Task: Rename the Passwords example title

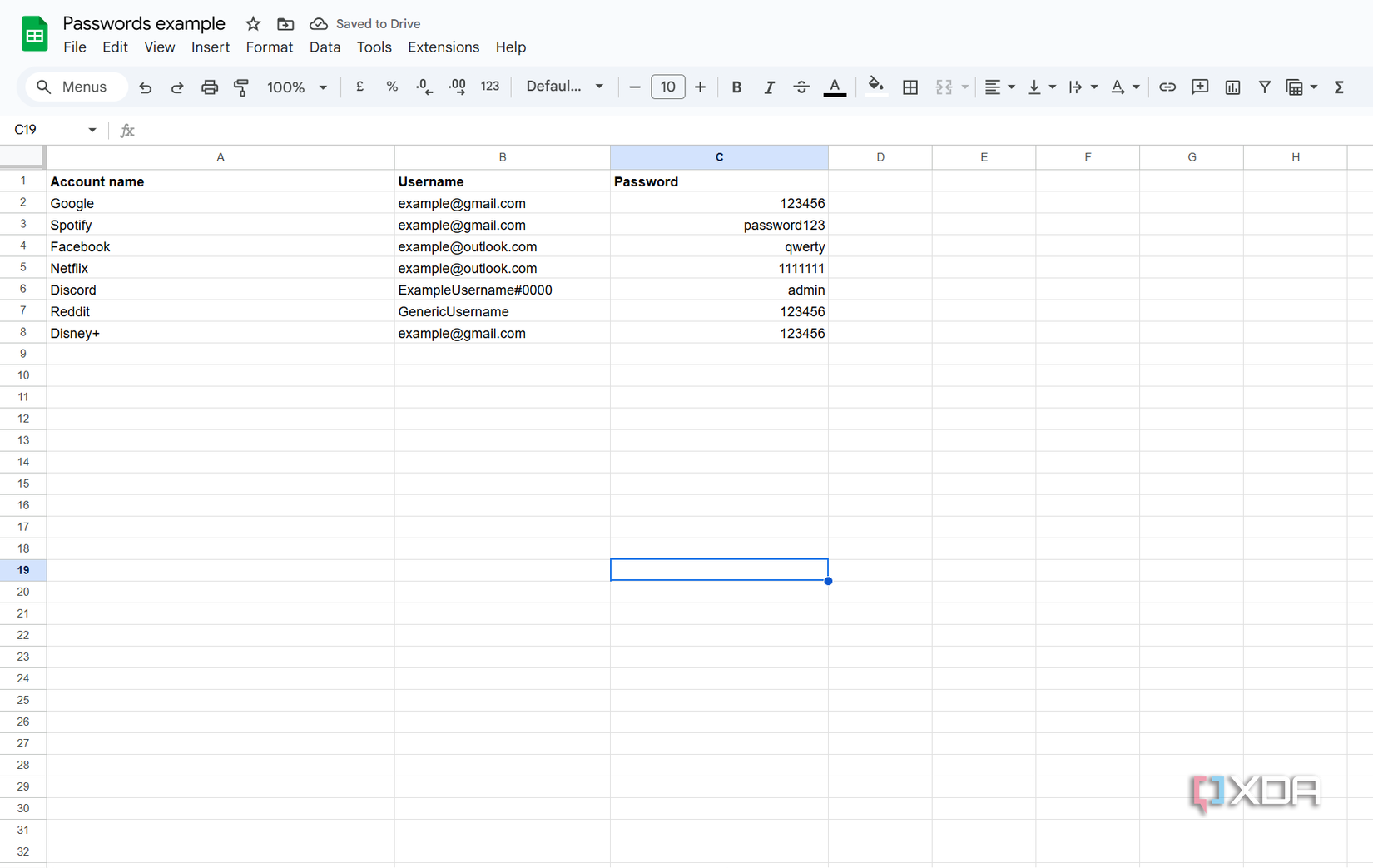Action: point(144,23)
